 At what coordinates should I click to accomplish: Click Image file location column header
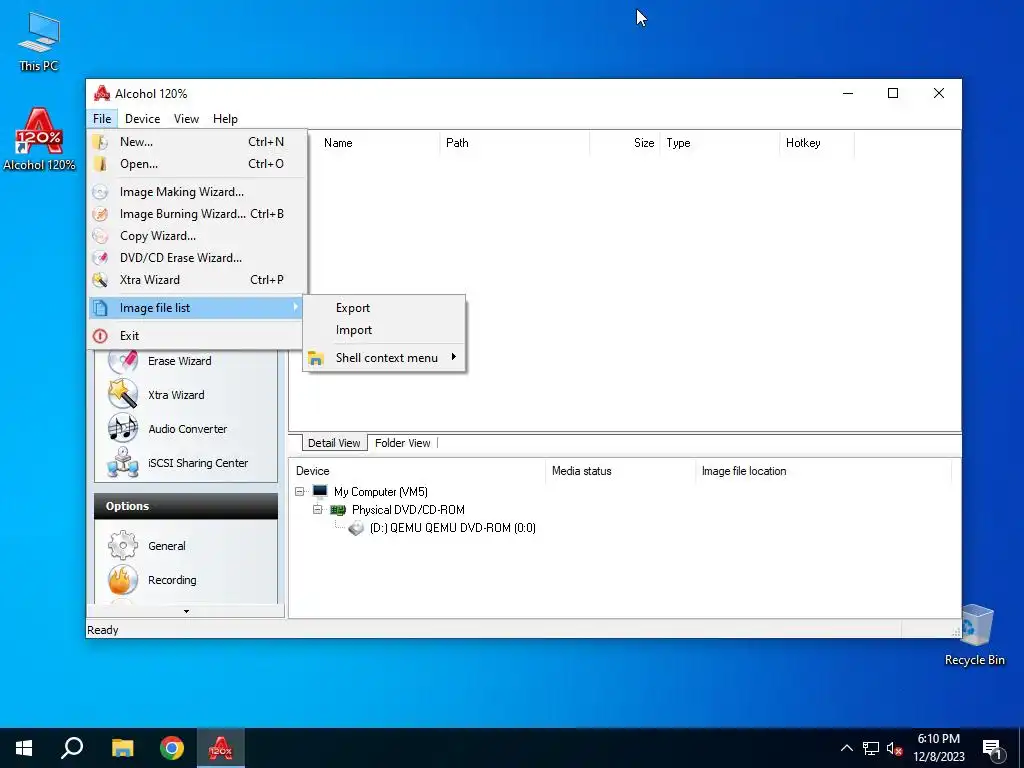pyautogui.click(x=824, y=471)
